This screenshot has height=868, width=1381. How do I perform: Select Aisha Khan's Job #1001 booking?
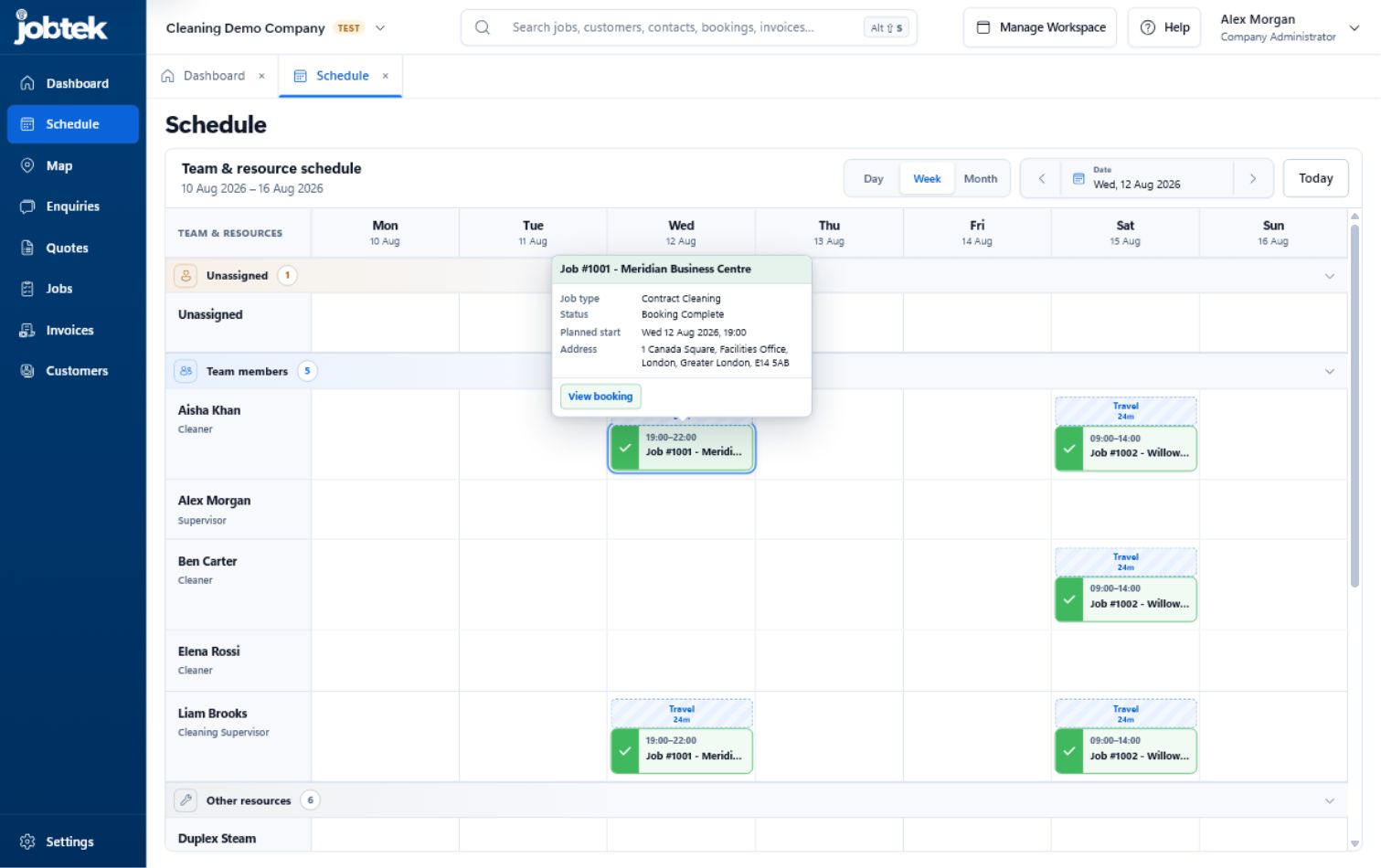click(x=682, y=449)
